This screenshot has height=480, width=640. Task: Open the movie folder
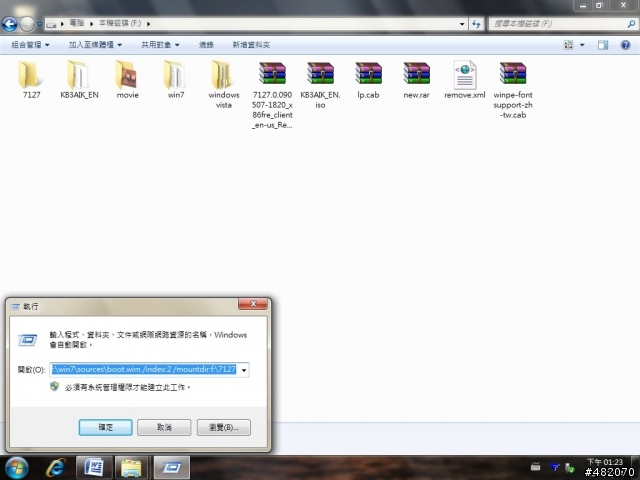pyautogui.click(x=127, y=80)
